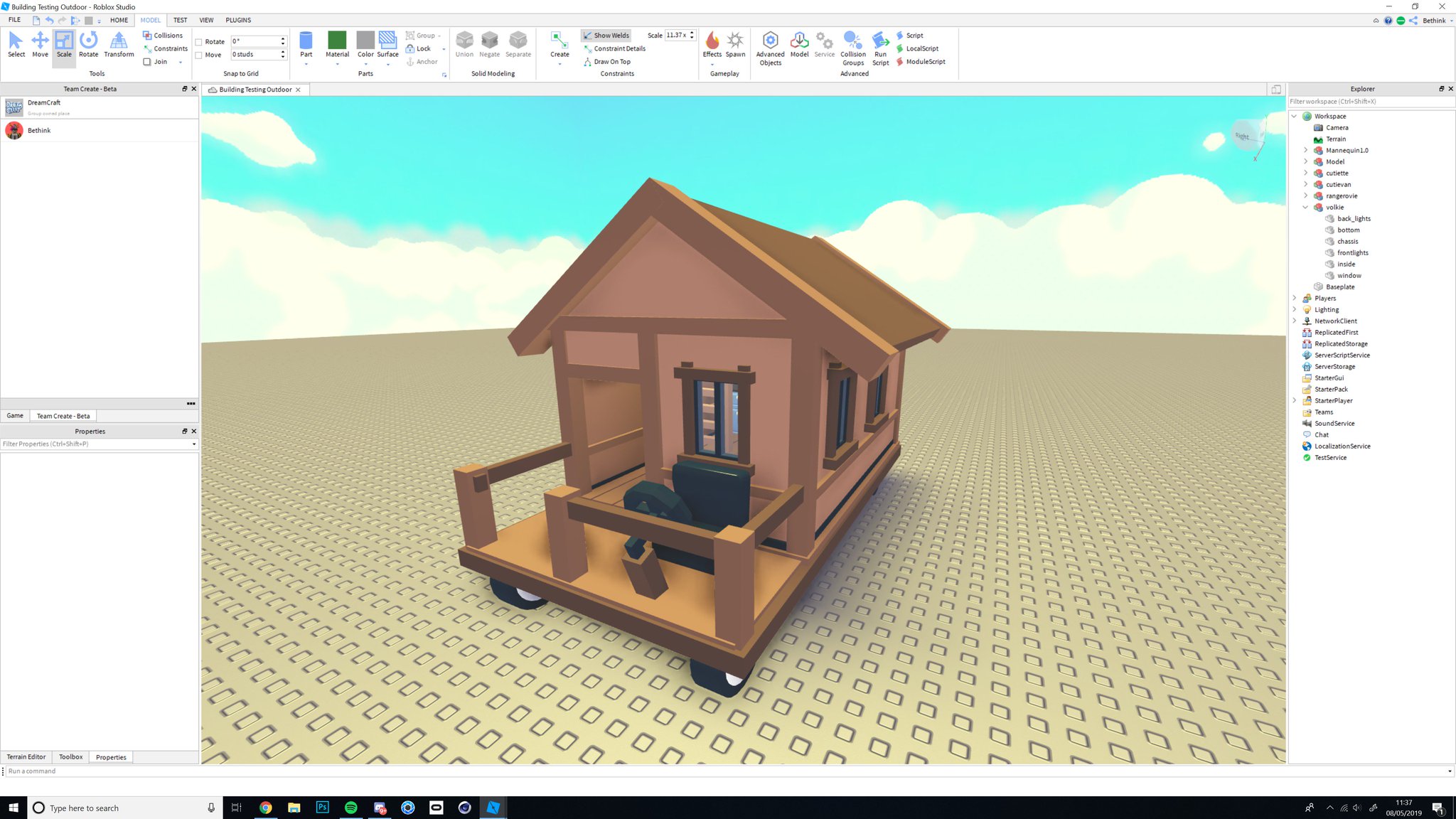Enable the Rotate snap checkbox
Image resolution: width=1456 pixels, height=819 pixels.
point(199,42)
